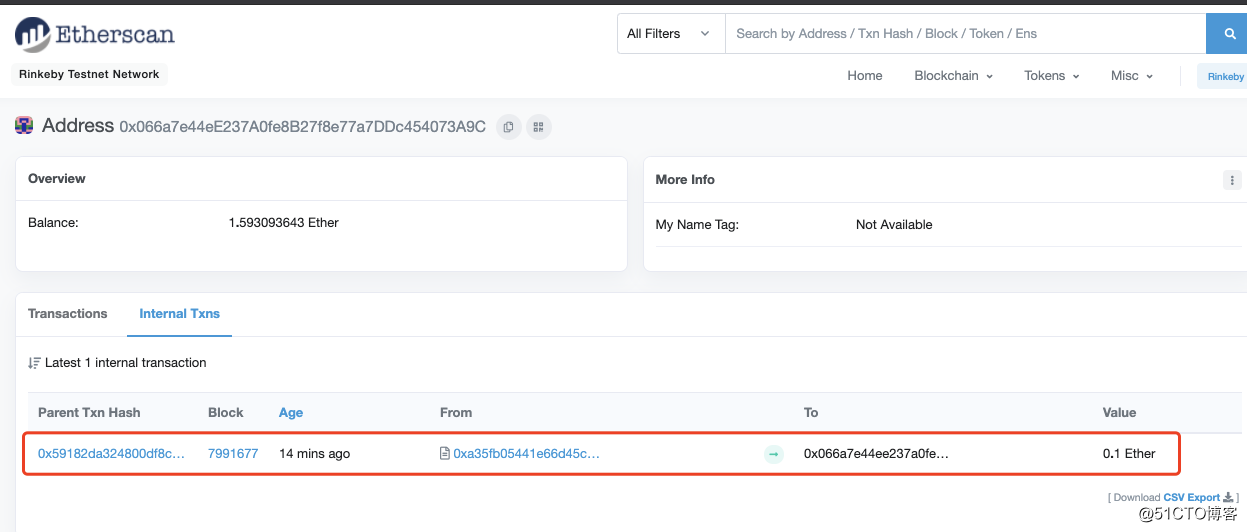Click the 14 mins ago age cell
This screenshot has height=532, width=1247.
coord(314,454)
